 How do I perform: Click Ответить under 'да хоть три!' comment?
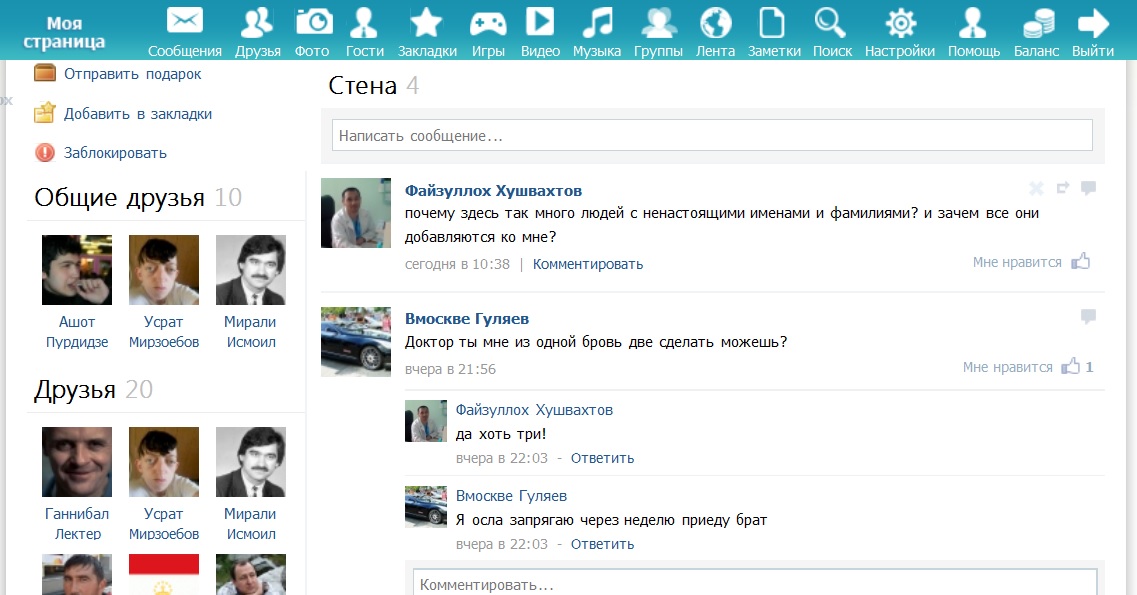click(603, 458)
